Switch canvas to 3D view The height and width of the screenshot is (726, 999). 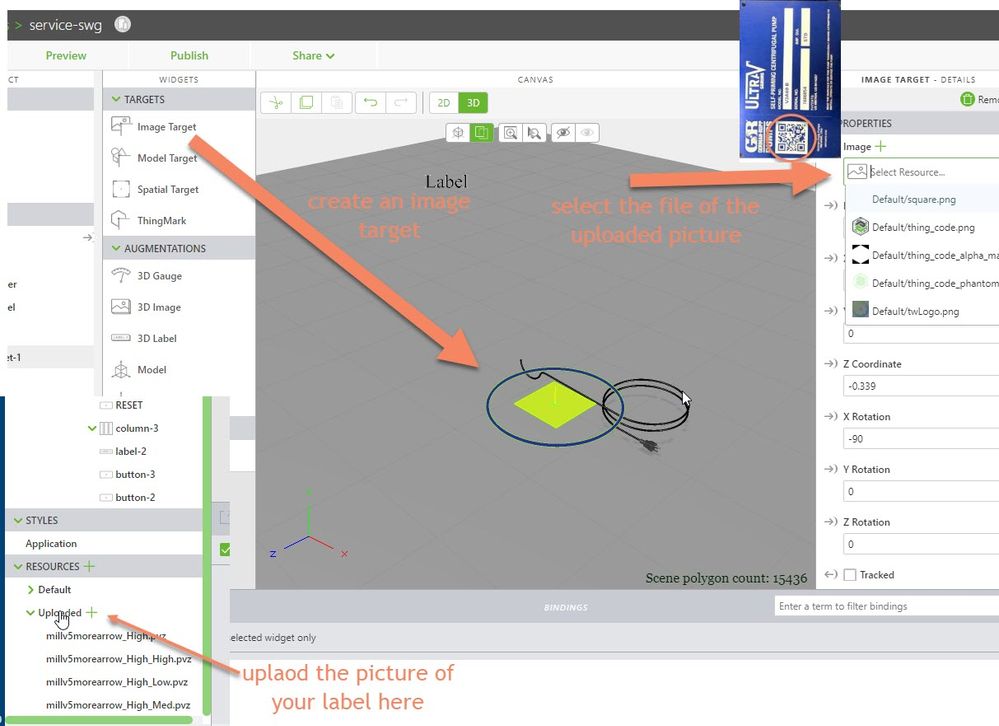473,103
